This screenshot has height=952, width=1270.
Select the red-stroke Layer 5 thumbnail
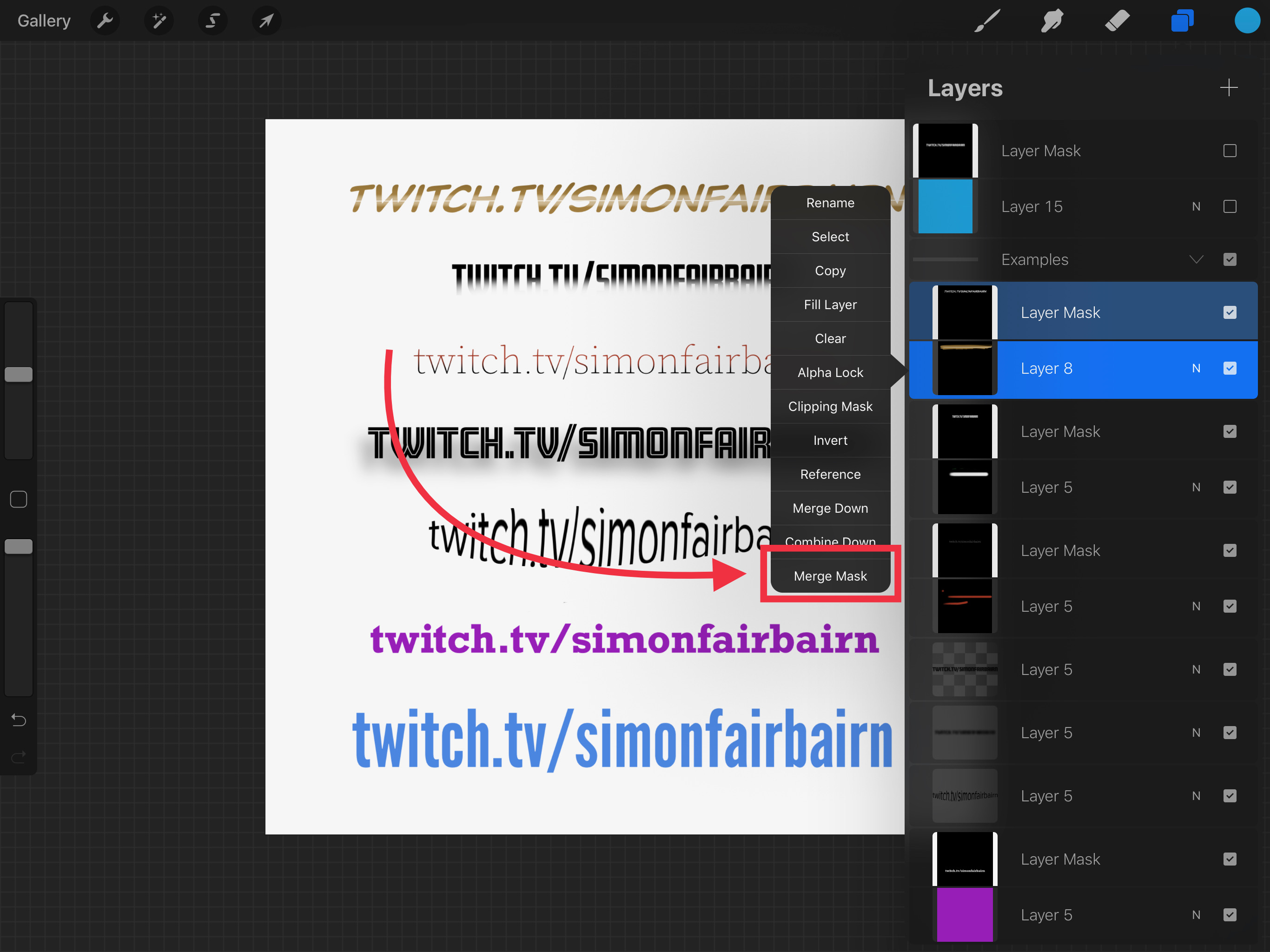pyautogui.click(x=965, y=606)
